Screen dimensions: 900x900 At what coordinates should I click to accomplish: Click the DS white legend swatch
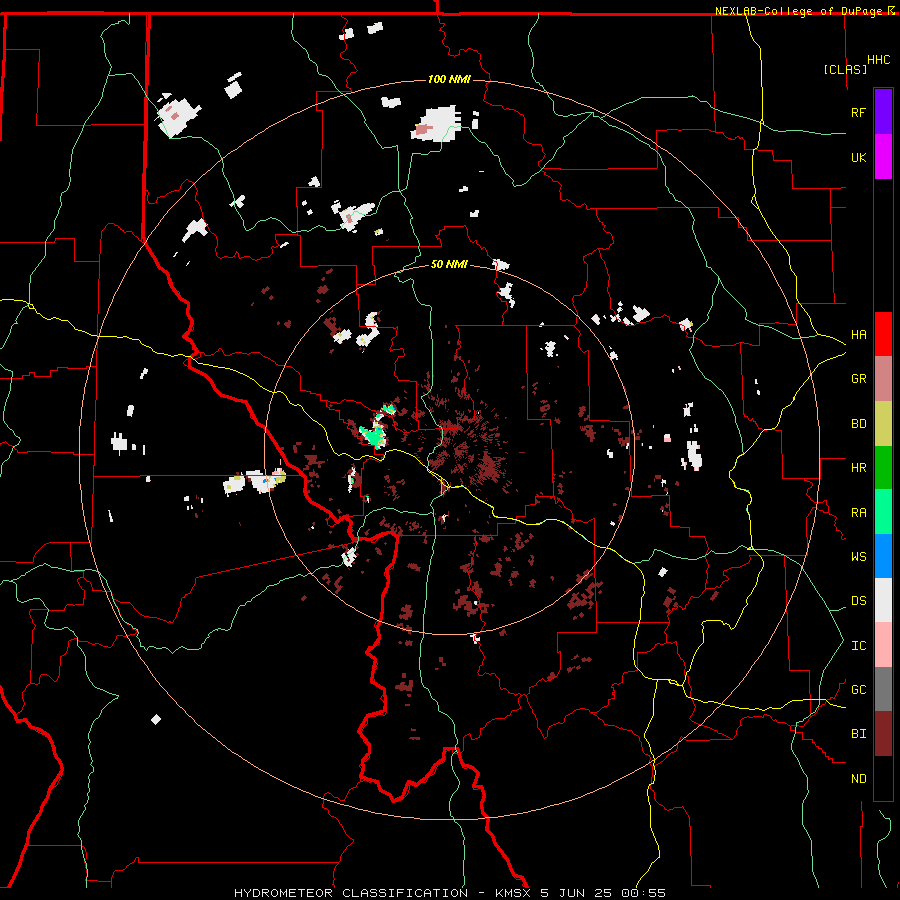coord(883,600)
